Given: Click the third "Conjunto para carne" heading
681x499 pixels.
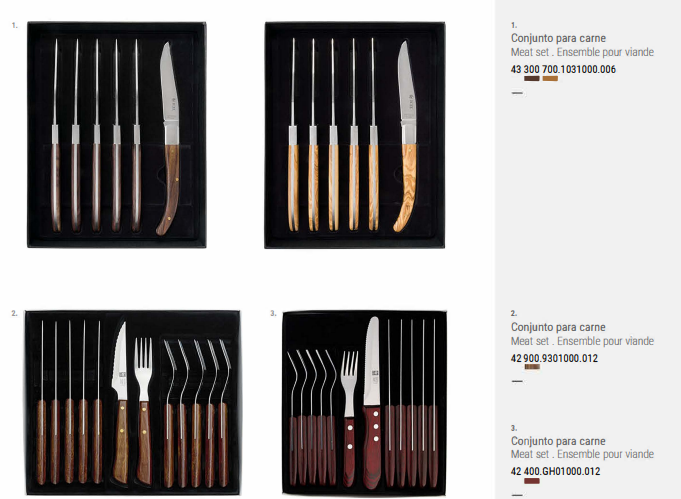Looking at the screenshot, I should (x=558, y=441).
